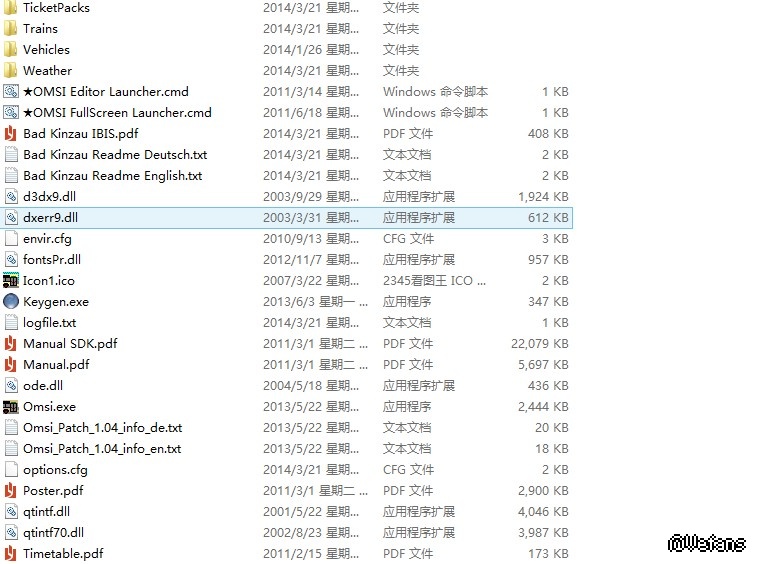This screenshot has width=757, height=564.
Task: Select file name "Manual SDK.pdf"
Action: 70,344
